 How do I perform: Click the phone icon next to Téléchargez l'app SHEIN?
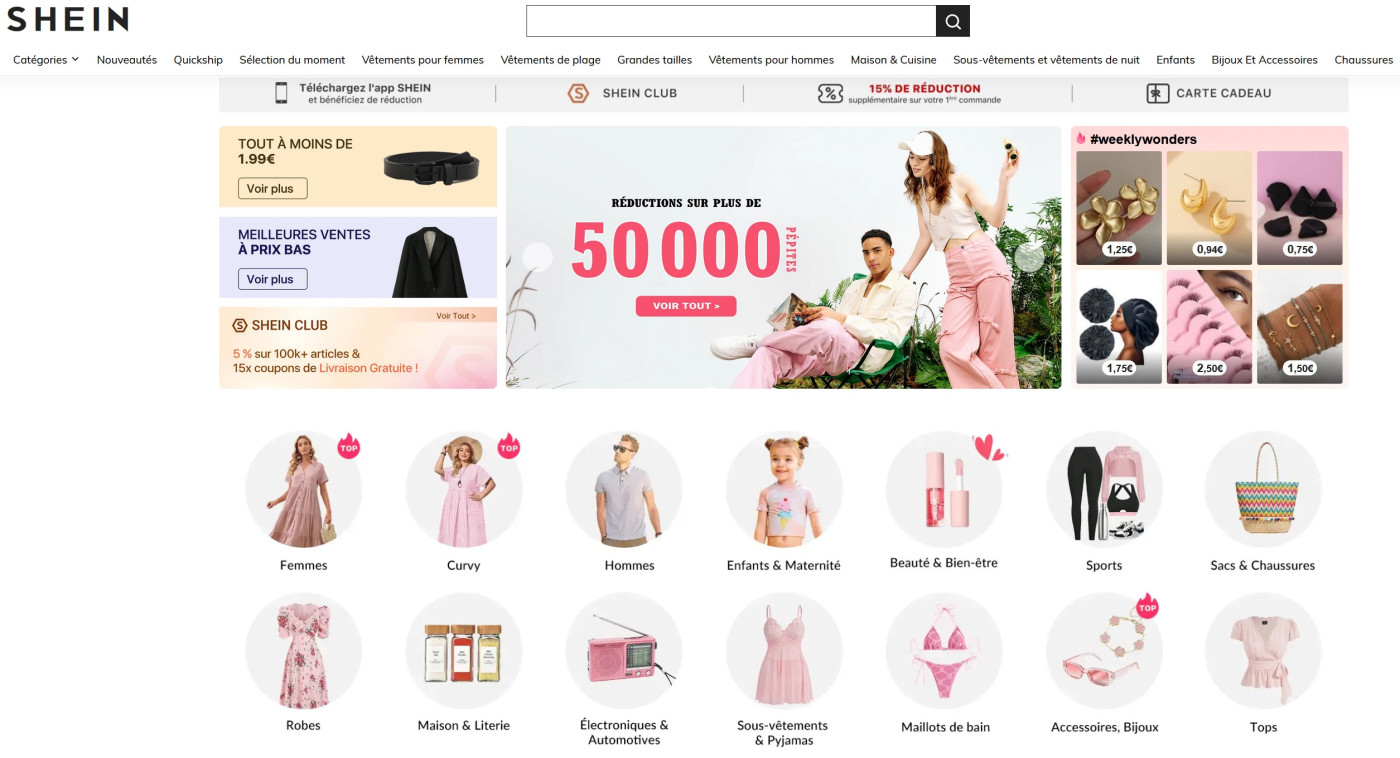[x=279, y=92]
